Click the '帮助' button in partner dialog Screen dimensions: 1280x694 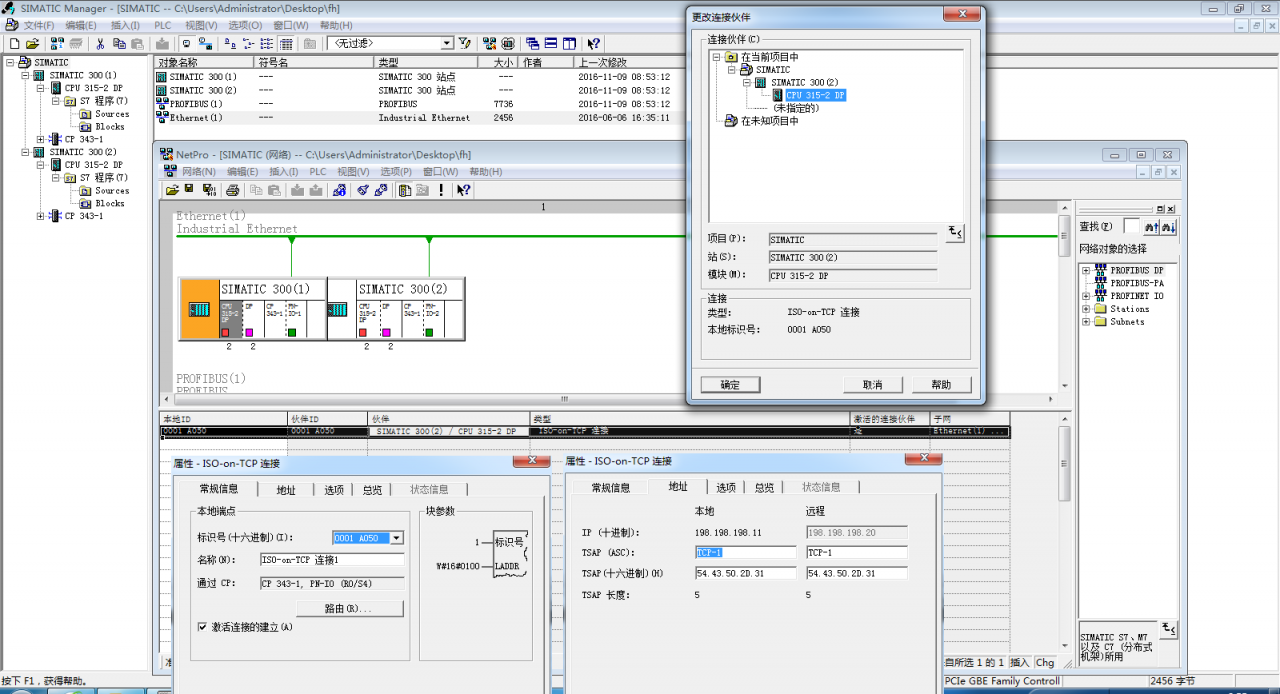coord(941,385)
